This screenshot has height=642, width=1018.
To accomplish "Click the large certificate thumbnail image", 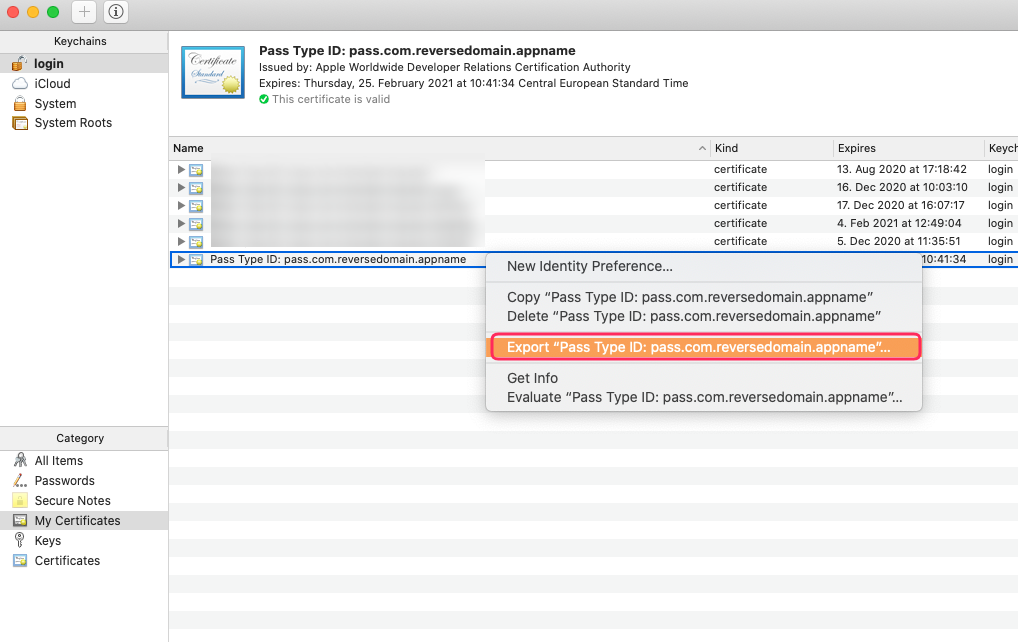I will 213,72.
